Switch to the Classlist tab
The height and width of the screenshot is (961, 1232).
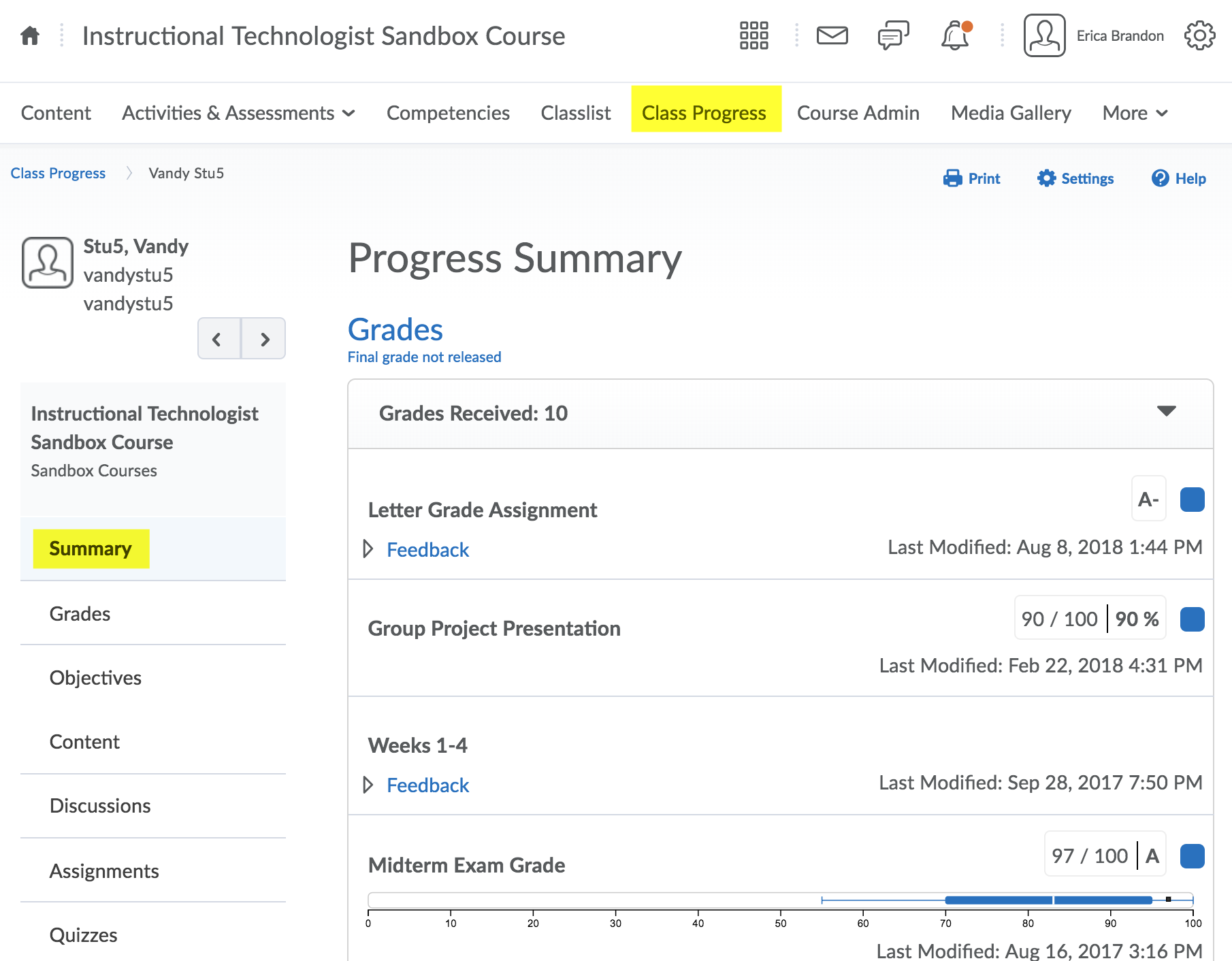575,113
